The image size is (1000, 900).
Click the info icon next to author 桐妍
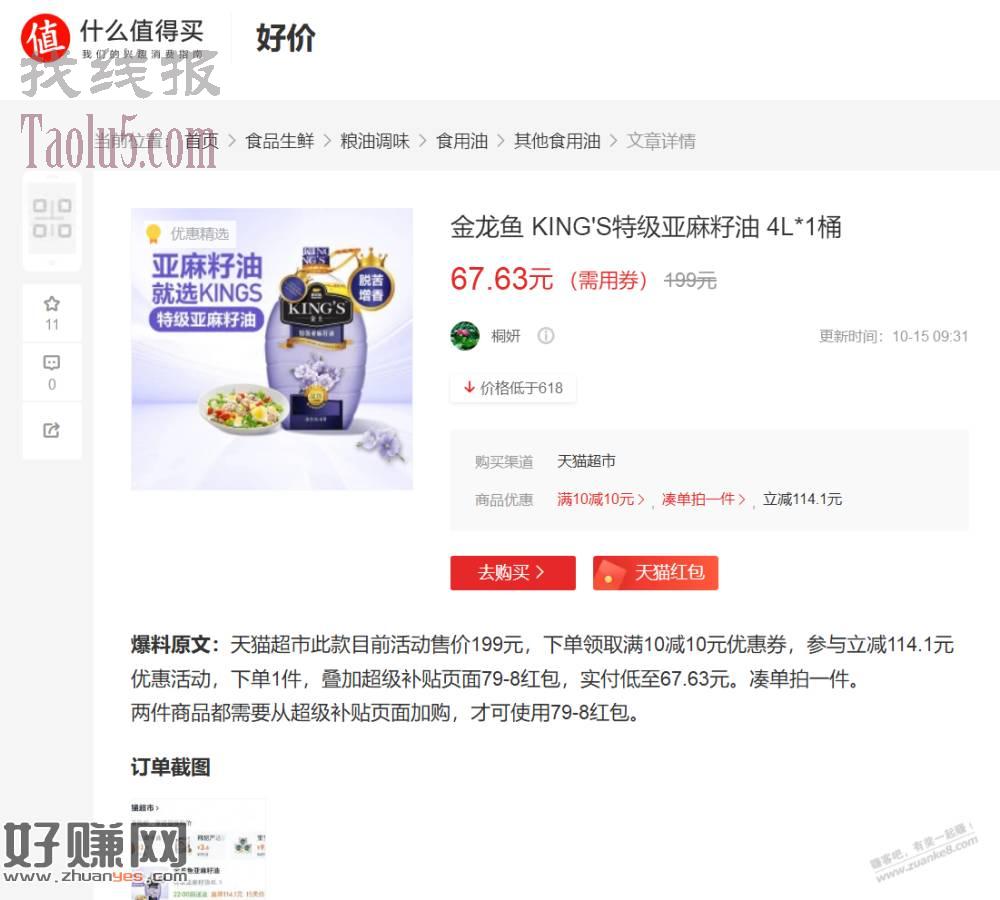pos(546,336)
